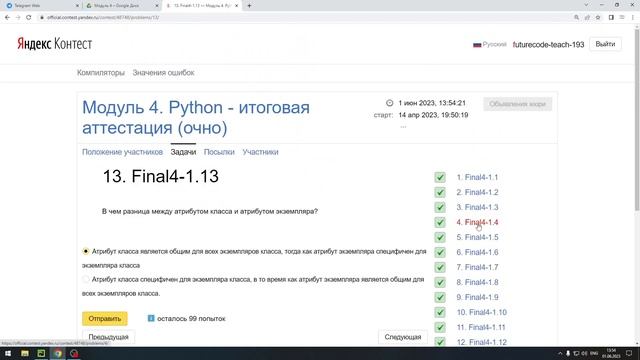The height and width of the screenshot is (360, 640).
Task: Open problem 4. Final4-1.4
Action: tap(478, 222)
